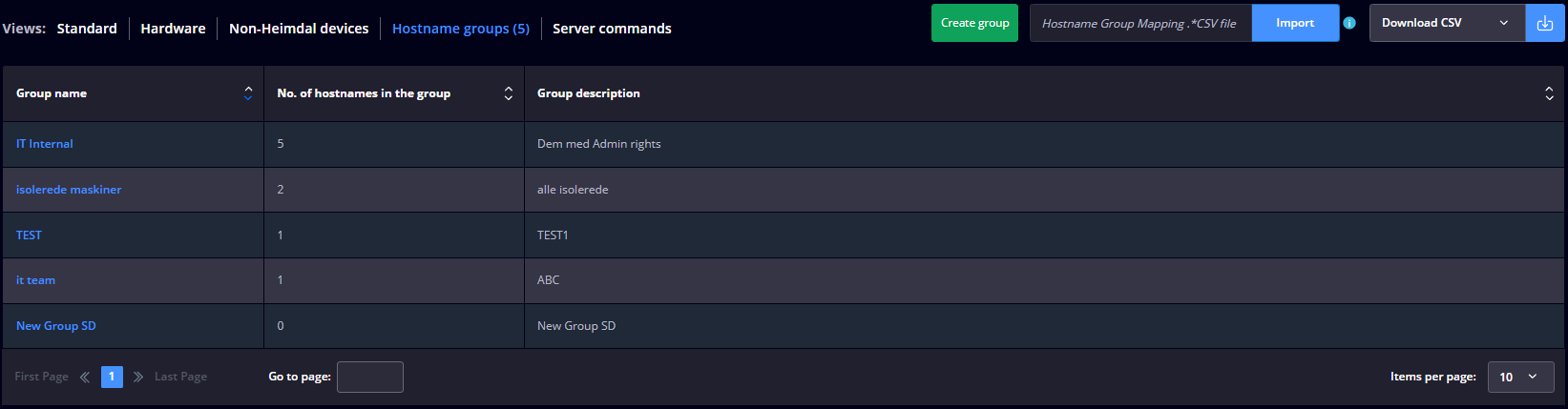Open the TEST group link
This screenshot has height=409, width=1568.
(x=29, y=235)
